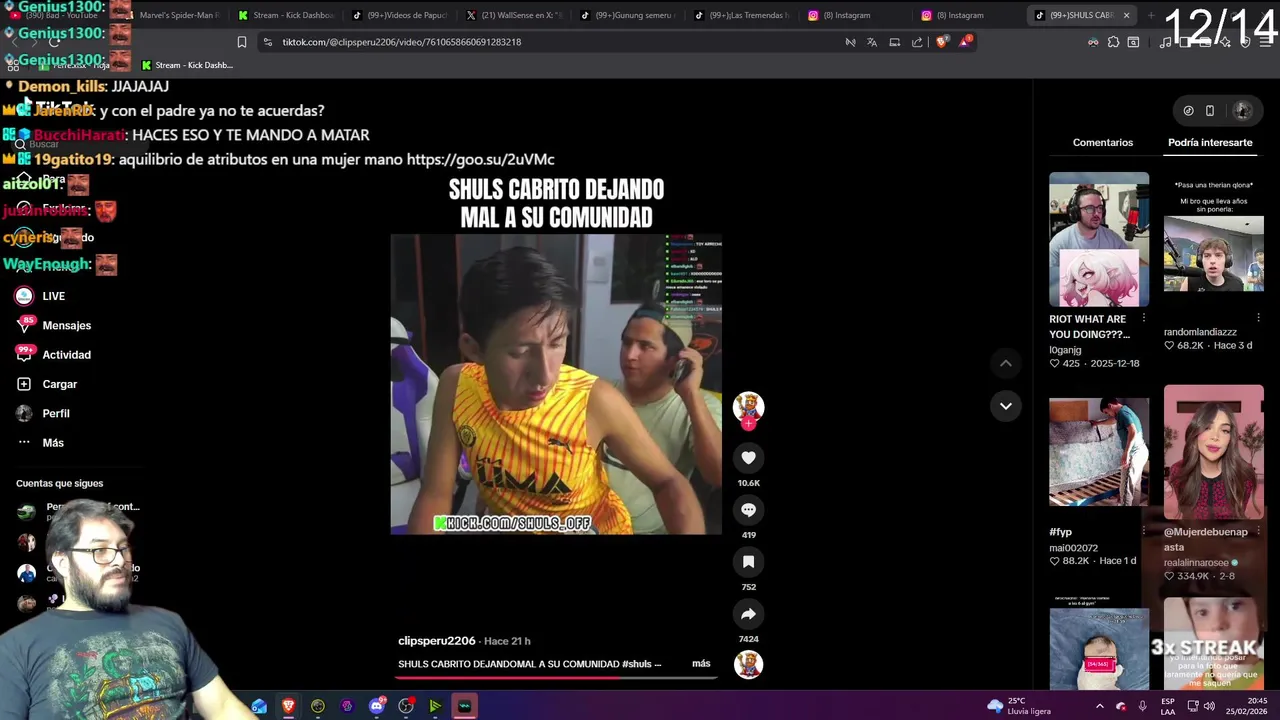Open the randomlandiazzz suggested video thumbnail
The height and width of the screenshot is (720, 1280).
tap(1213, 239)
